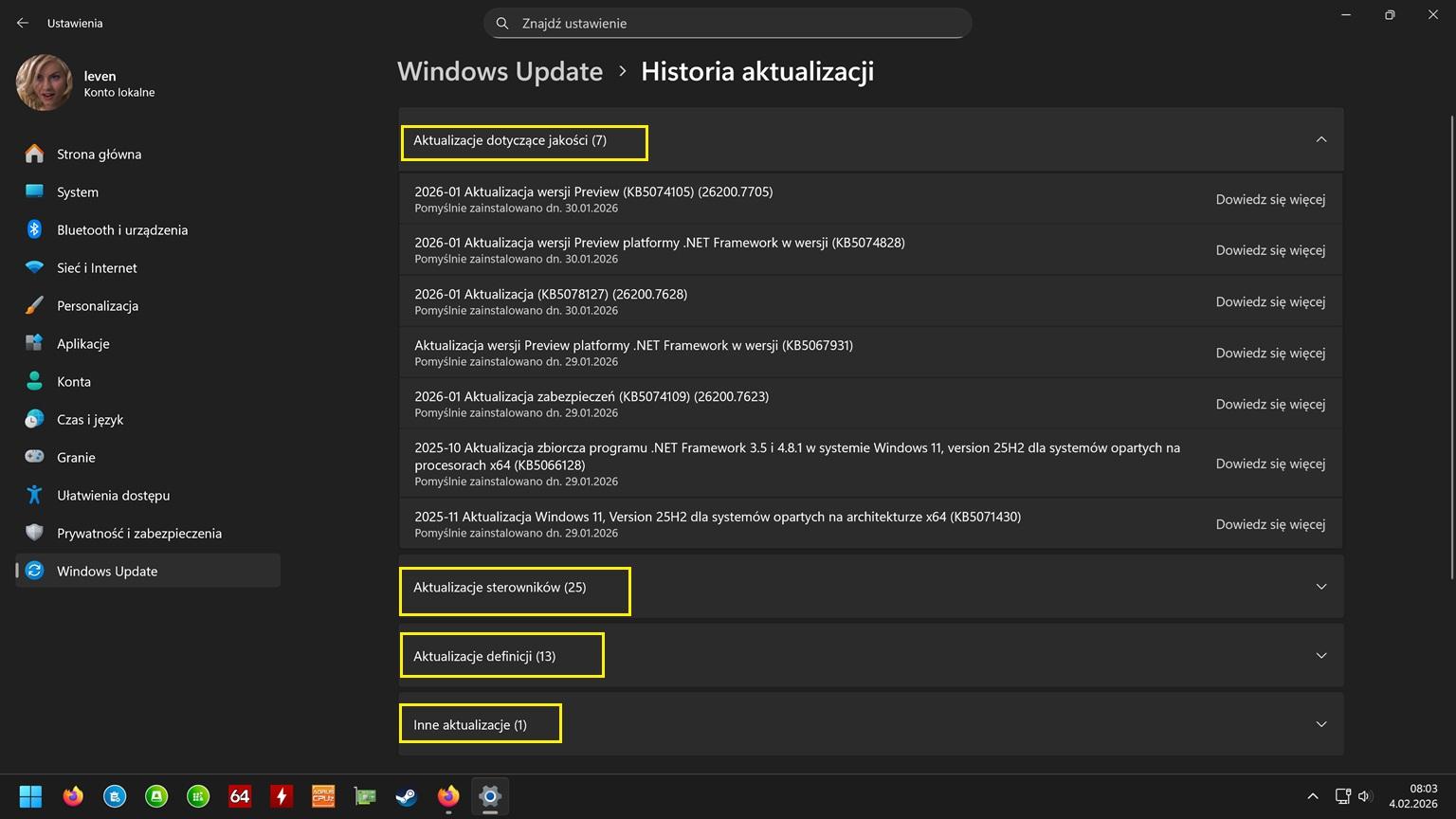This screenshot has width=1456, height=819.
Task: Select the Bluetooth i urządzenia icon
Action: tap(34, 229)
